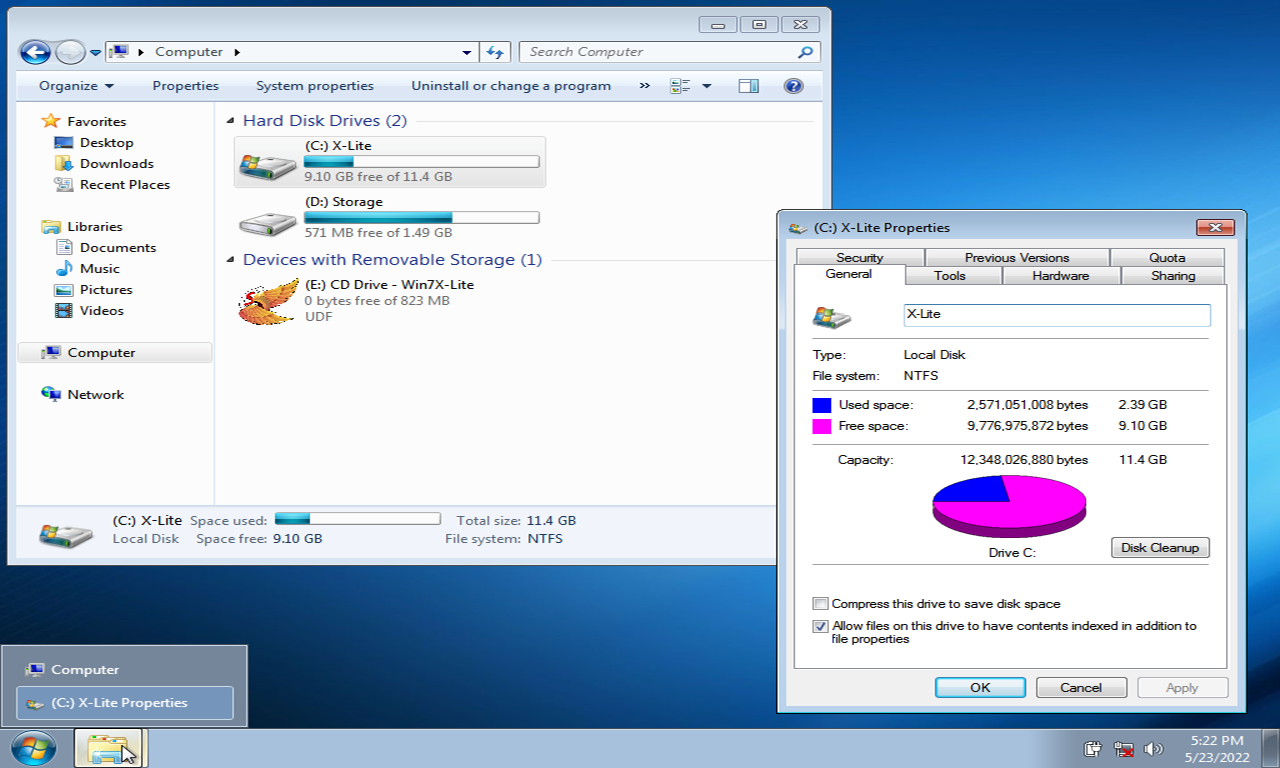This screenshot has height=768, width=1280.
Task: Click the (D:) Storage capacity bar
Action: 421,217
